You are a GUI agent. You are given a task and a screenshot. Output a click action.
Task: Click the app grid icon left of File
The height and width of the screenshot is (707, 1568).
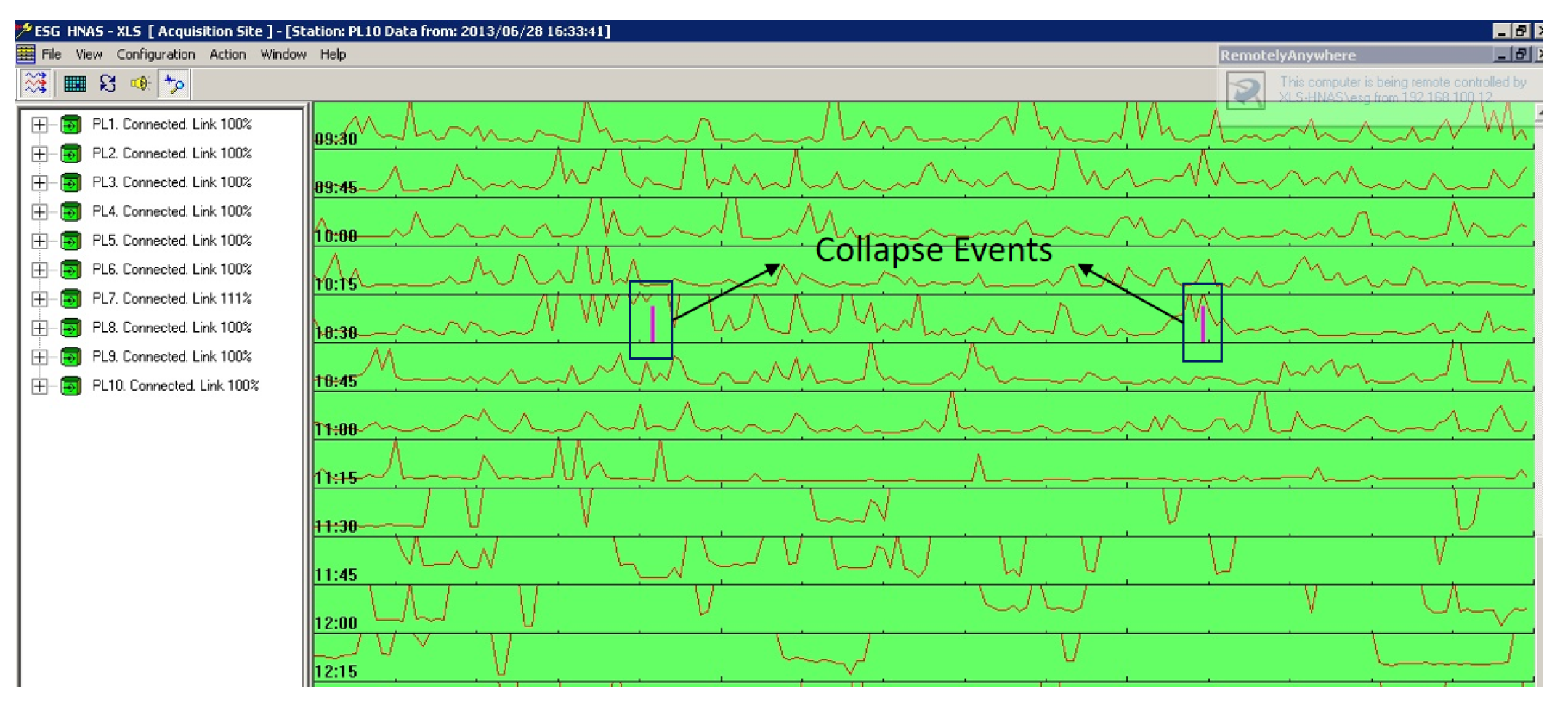click(x=25, y=54)
